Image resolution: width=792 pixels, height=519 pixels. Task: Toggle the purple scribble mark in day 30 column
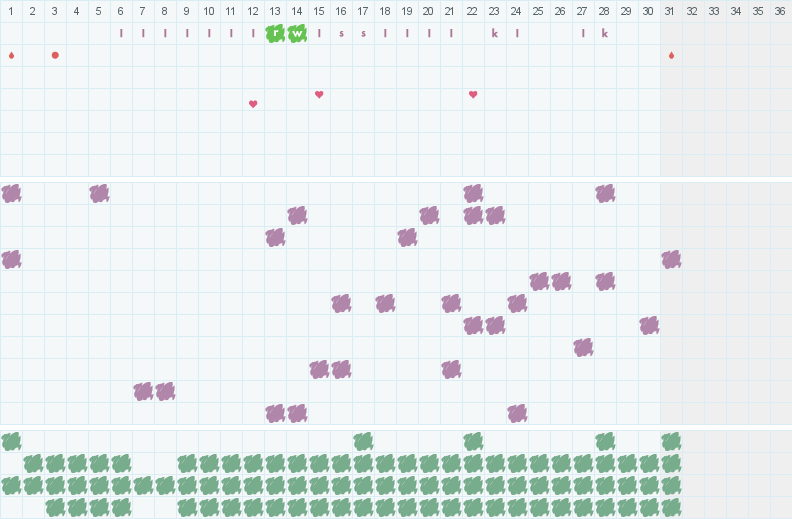coord(649,325)
